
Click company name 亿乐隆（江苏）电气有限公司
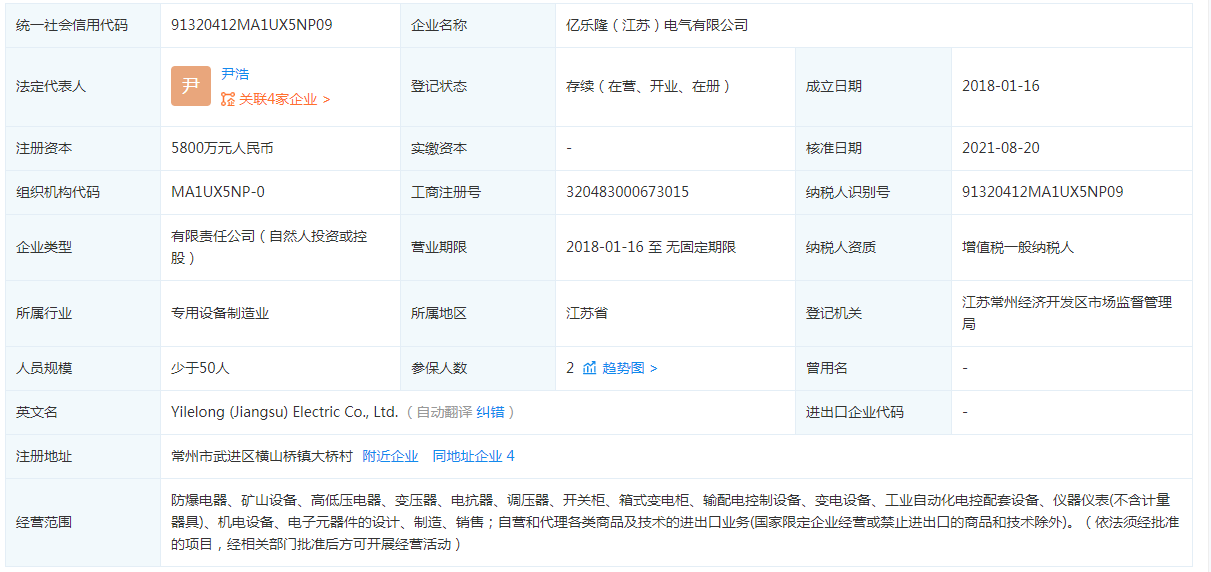coord(657,25)
